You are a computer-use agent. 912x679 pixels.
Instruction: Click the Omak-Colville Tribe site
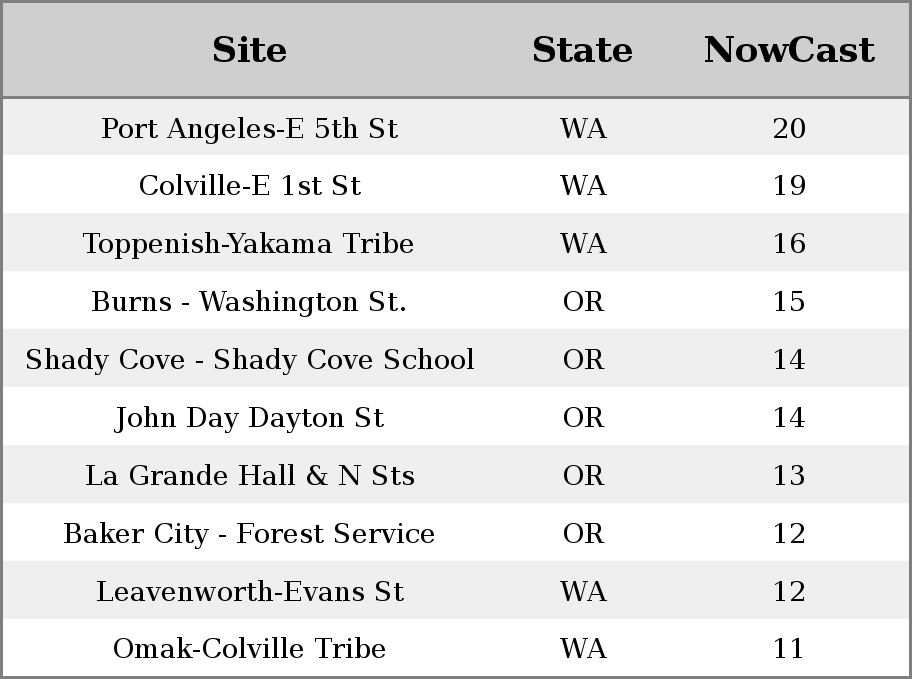[x=249, y=648]
